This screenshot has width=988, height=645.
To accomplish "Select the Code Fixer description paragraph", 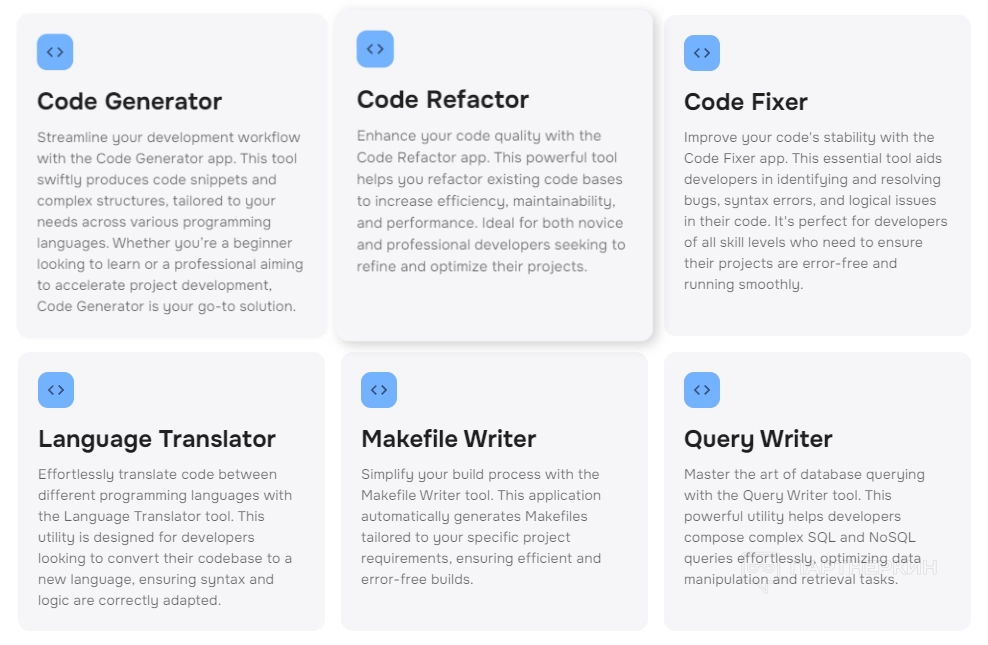I will pos(816,211).
